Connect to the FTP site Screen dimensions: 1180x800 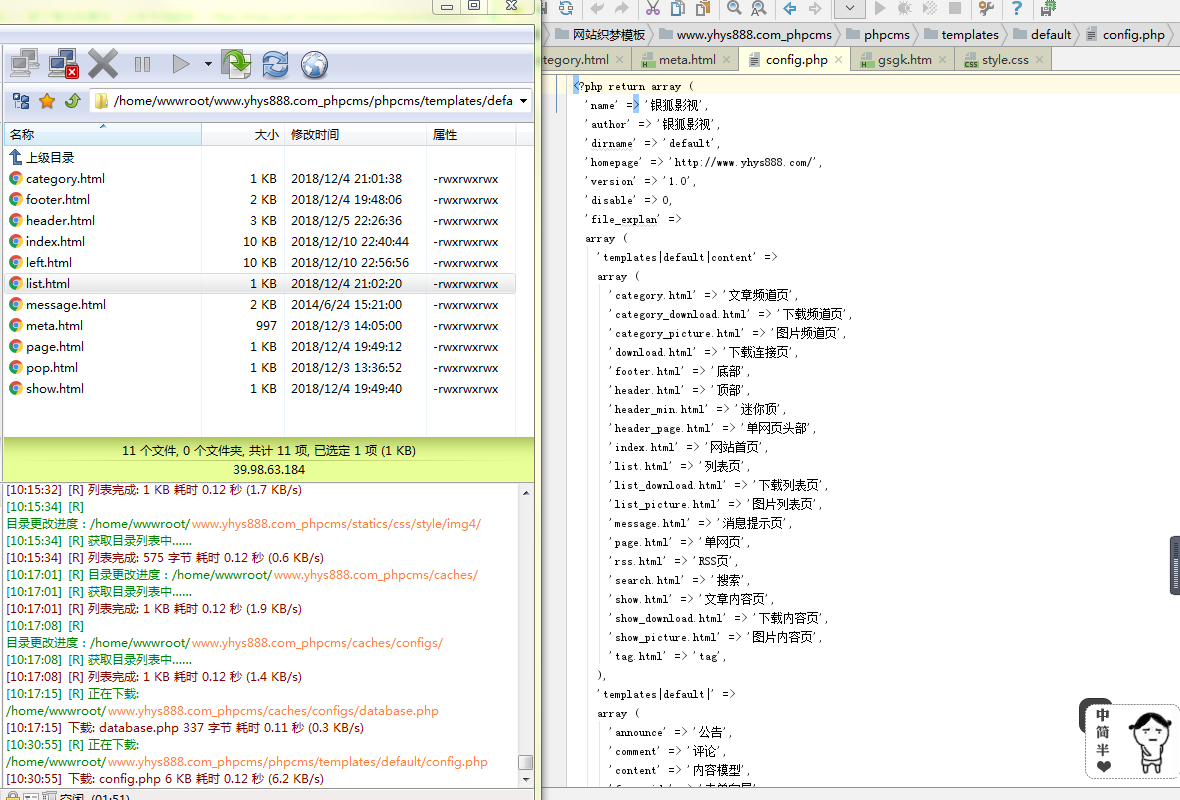pos(24,63)
